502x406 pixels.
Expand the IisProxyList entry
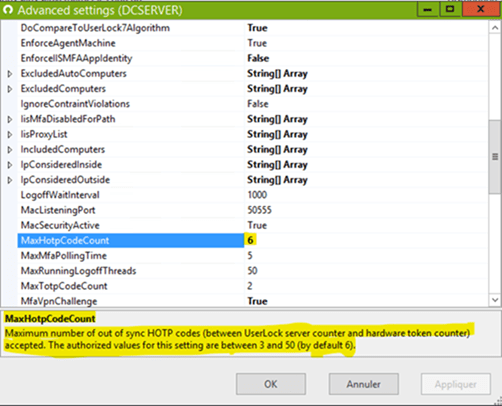tap(10, 134)
